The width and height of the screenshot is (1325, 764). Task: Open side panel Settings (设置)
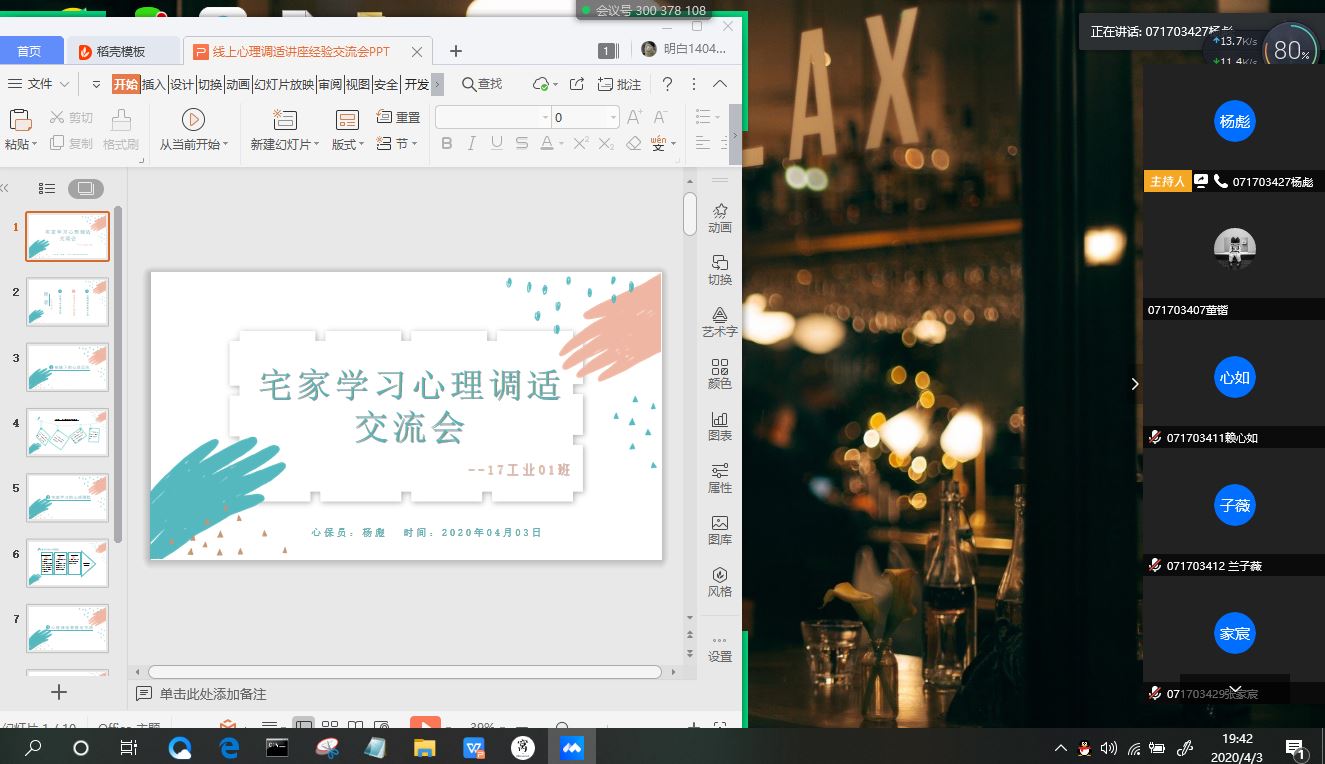[720, 648]
